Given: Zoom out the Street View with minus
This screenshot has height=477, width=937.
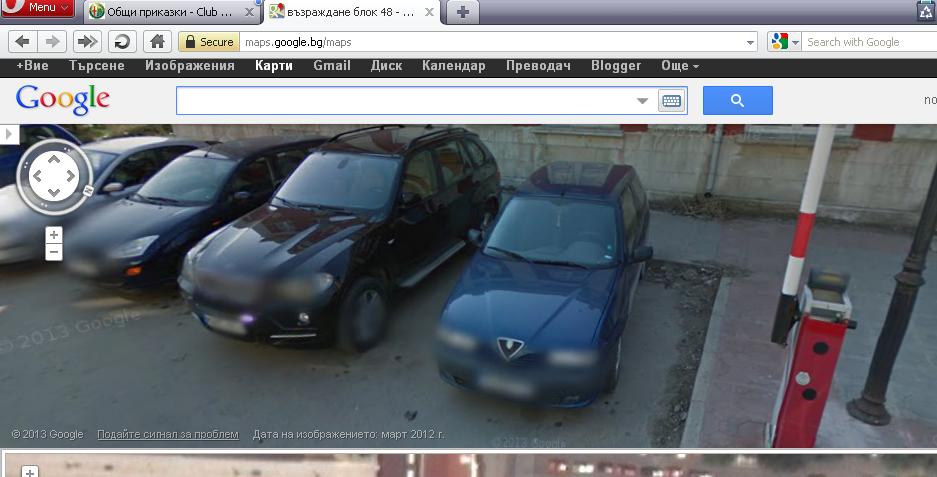Looking at the screenshot, I should point(54,252).
